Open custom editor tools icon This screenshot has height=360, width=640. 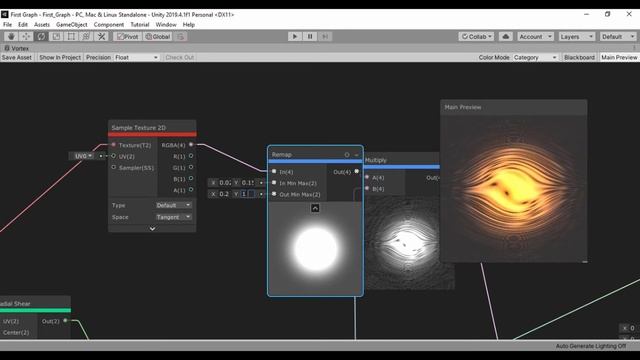coord(101,36)
